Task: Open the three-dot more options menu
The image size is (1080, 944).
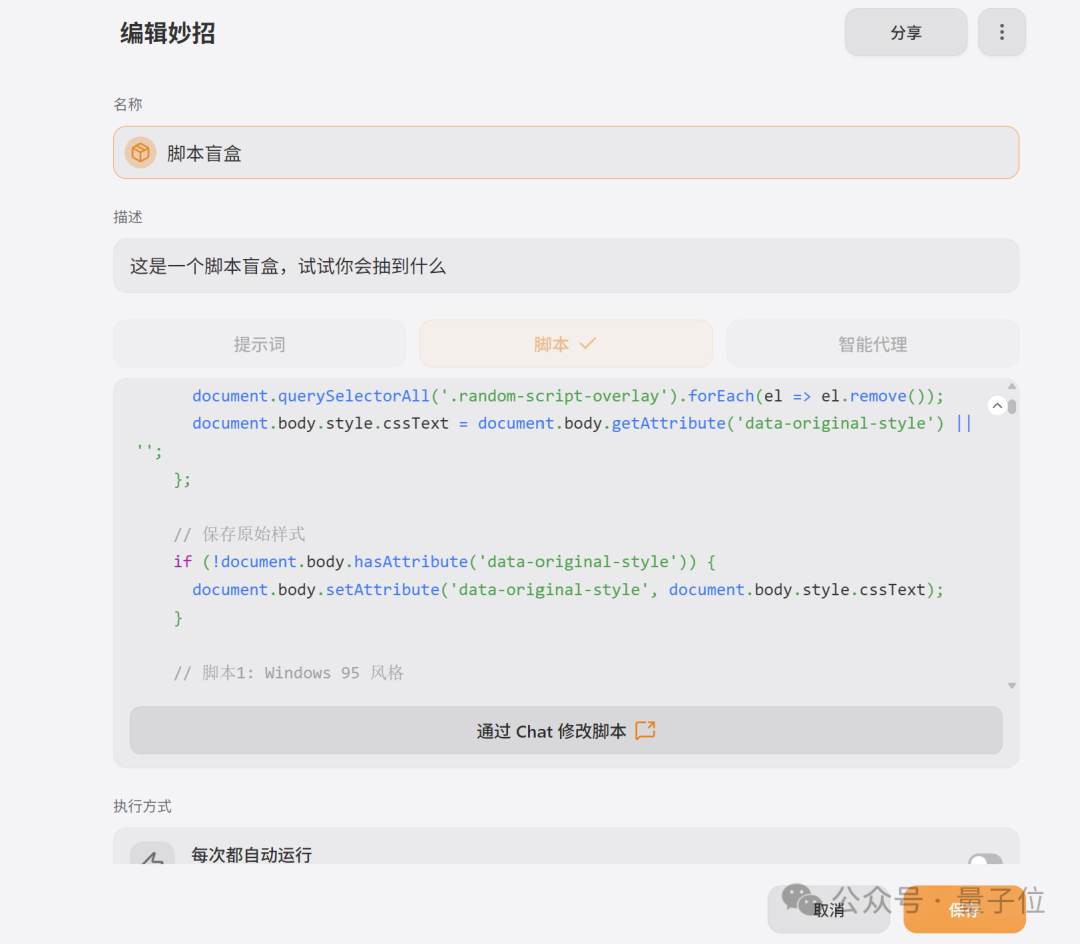Action: click(x=1001, y=32)
